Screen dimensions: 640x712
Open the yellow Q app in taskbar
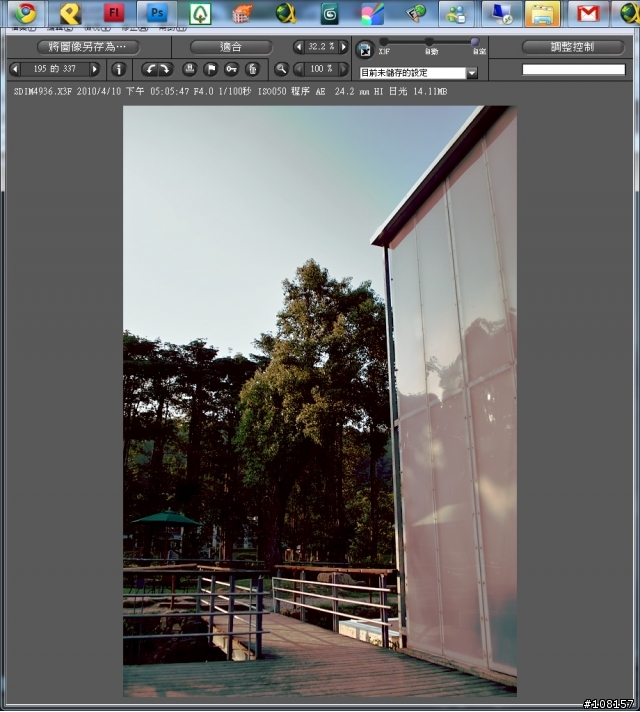pyautogui.click(x=70, y=13)
